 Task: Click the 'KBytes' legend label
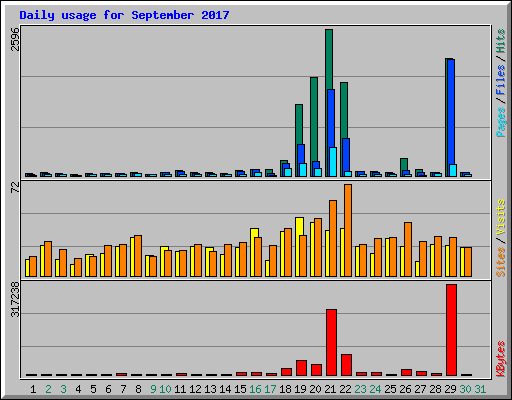click(x=500, y=359)
